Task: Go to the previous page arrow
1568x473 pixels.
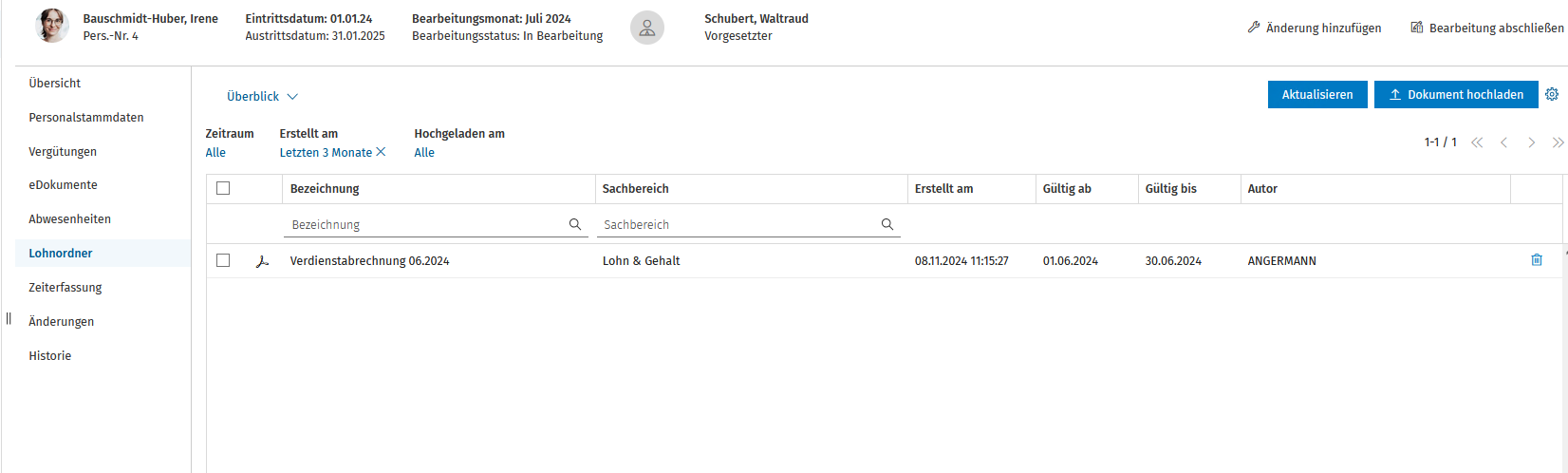Action: pos(1503,142)
